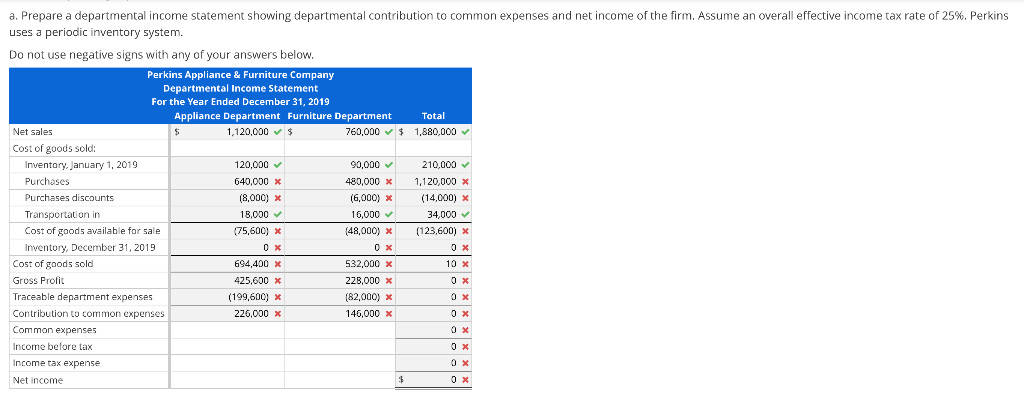This screenshot has width=1024, height=403.
Task: Click the 'Net income' row label
Action: (38, 380)
